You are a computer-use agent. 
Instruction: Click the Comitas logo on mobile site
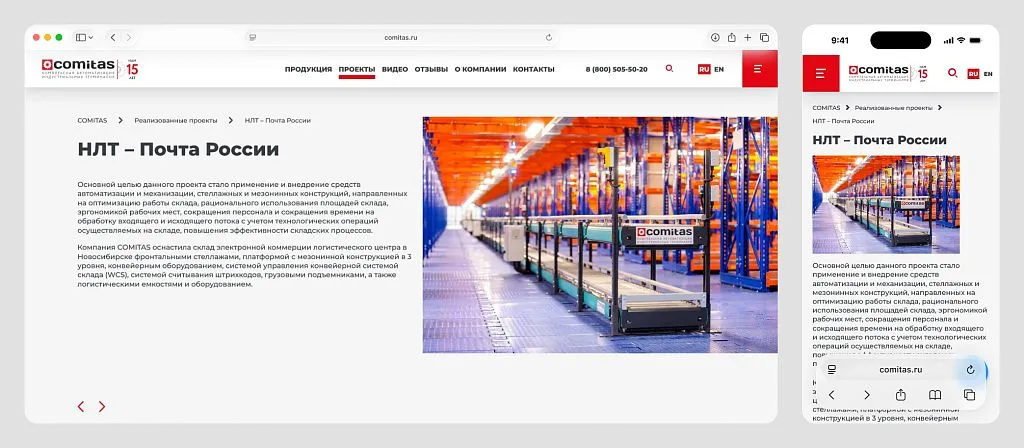point(888,73)
